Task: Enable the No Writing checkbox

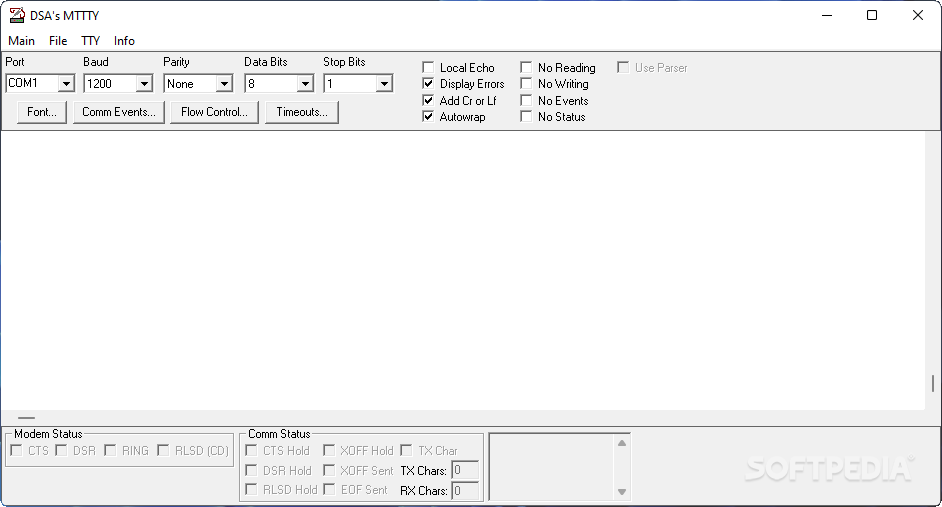Action: (526, 83)
